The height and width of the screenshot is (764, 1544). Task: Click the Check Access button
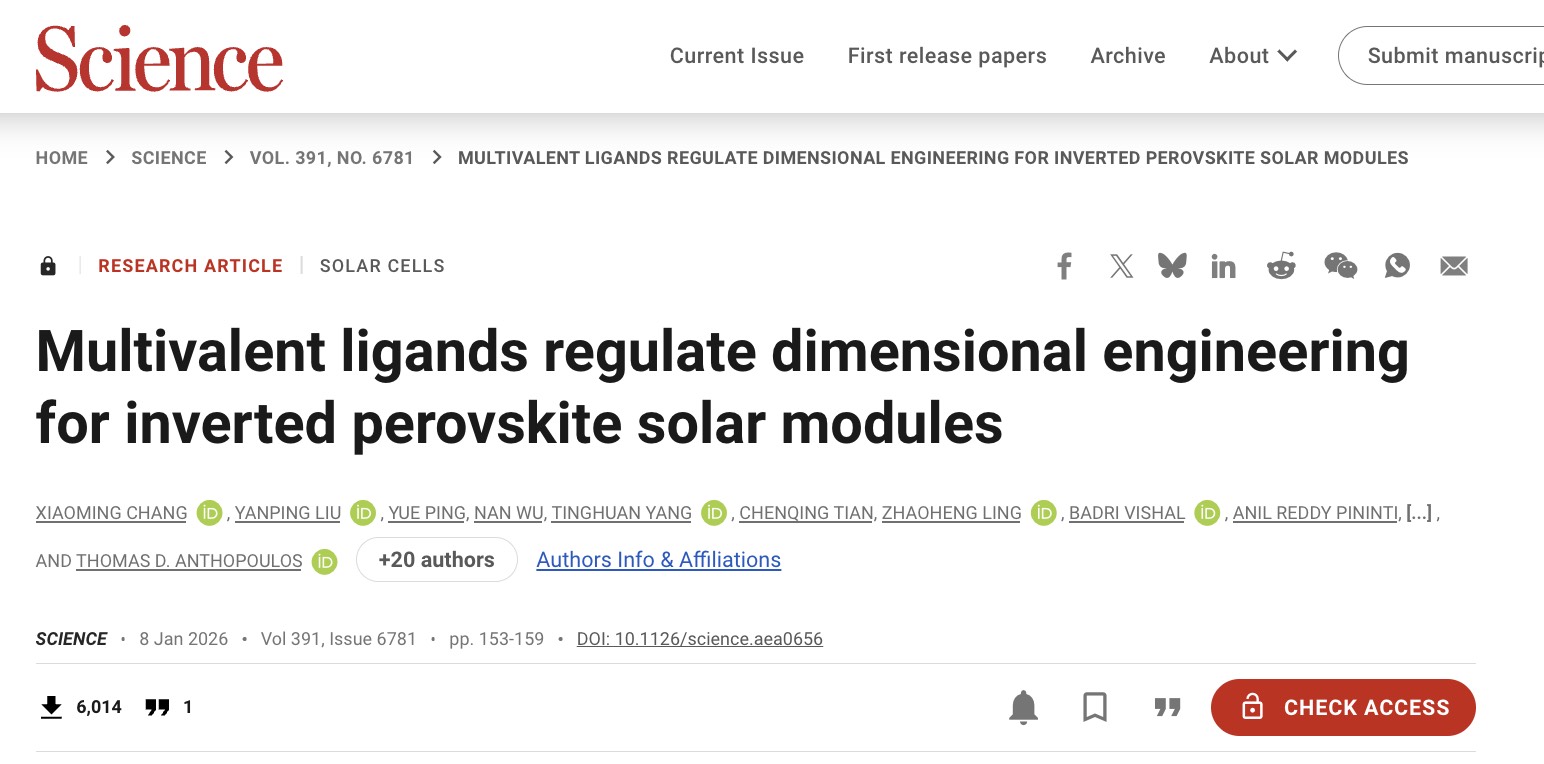coord(1342,707)
